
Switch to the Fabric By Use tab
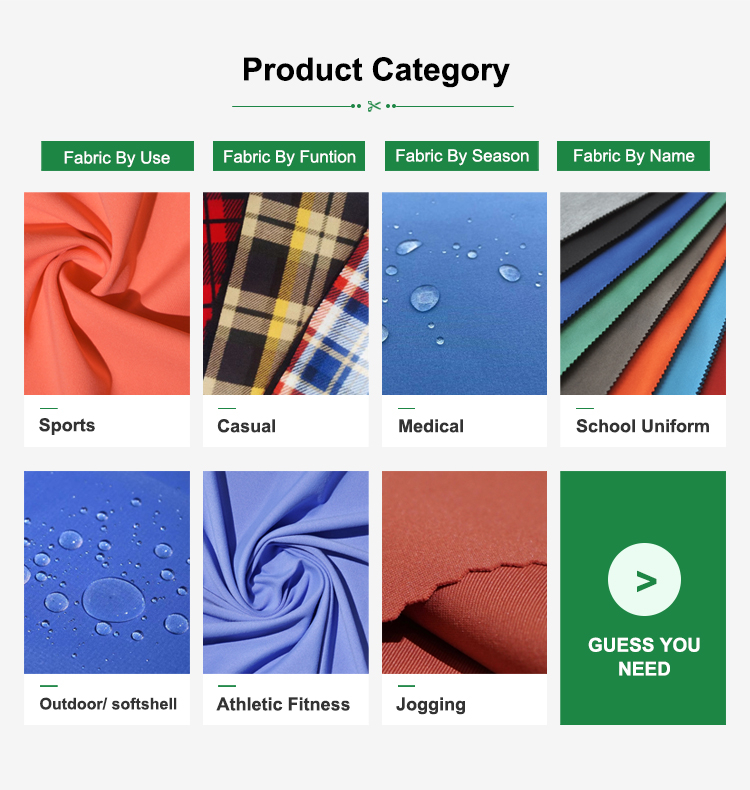coord(117,156)
